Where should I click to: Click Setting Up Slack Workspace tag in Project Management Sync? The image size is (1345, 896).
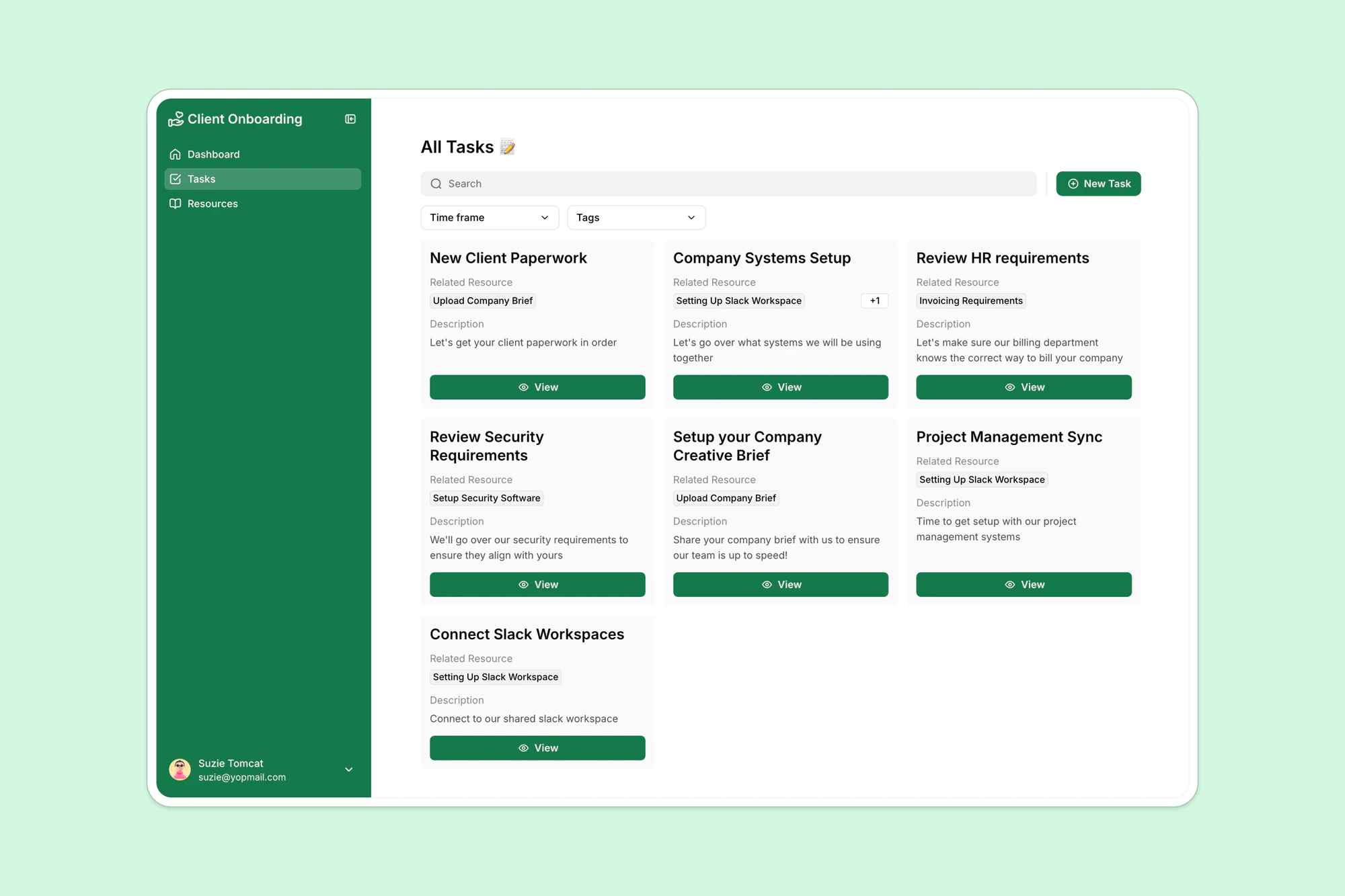[982, 480]
